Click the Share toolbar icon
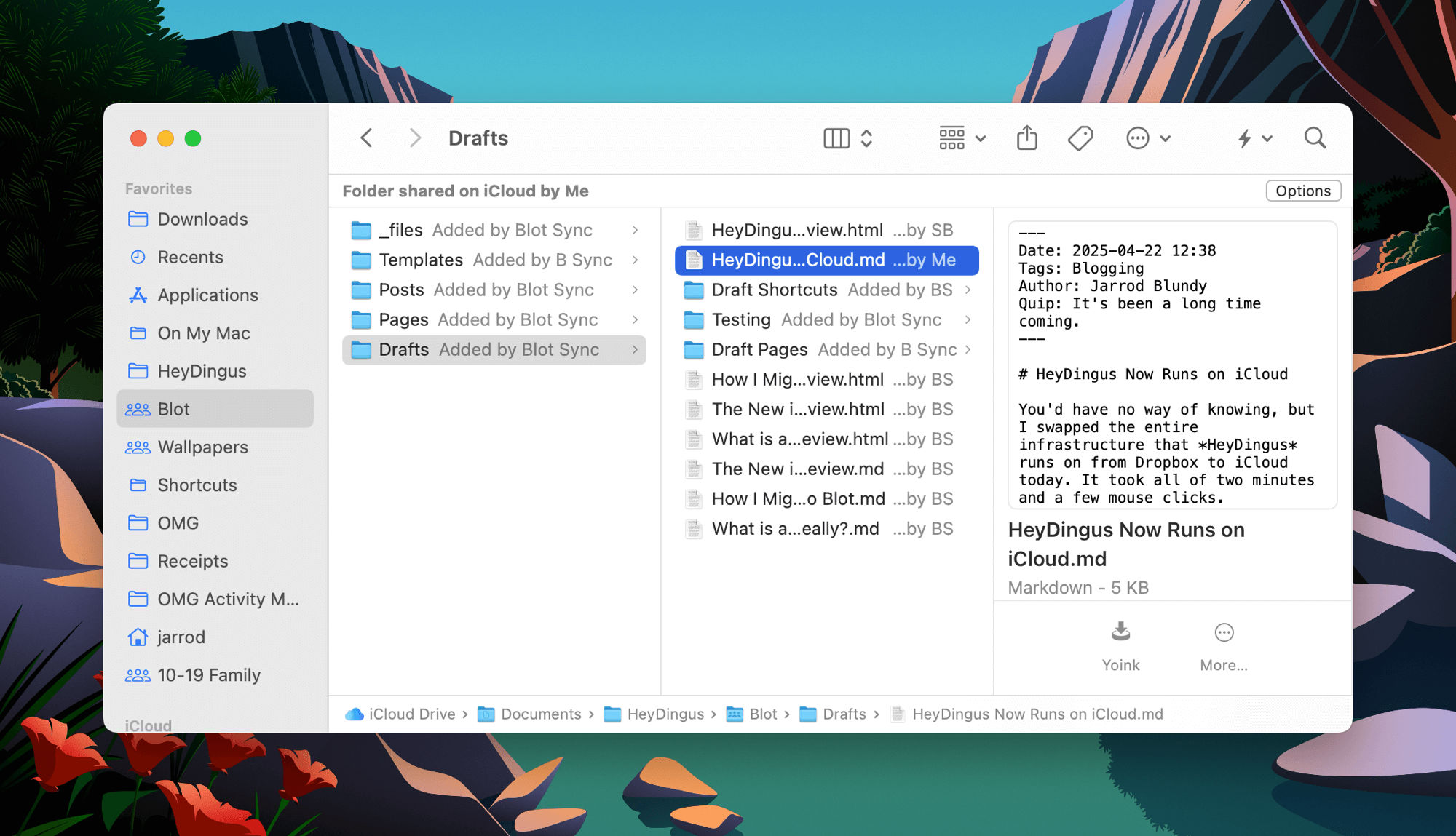Viewport: 1456px width, 836px height. click(x=1026, y=138)
